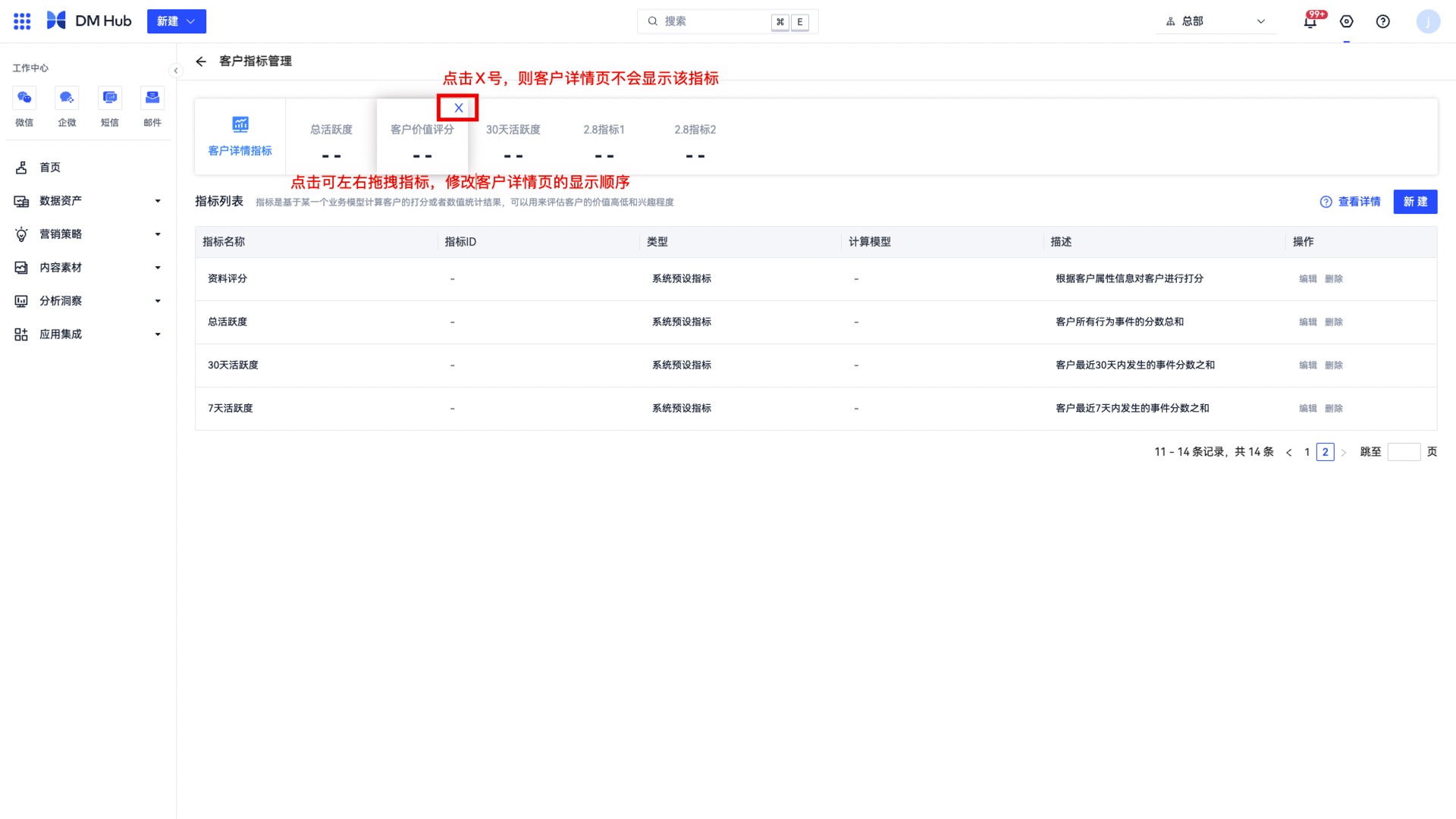Click the 营销策略 lightbulb icon
Viewport: 1456px width, 819px height.
pos(21,234)
